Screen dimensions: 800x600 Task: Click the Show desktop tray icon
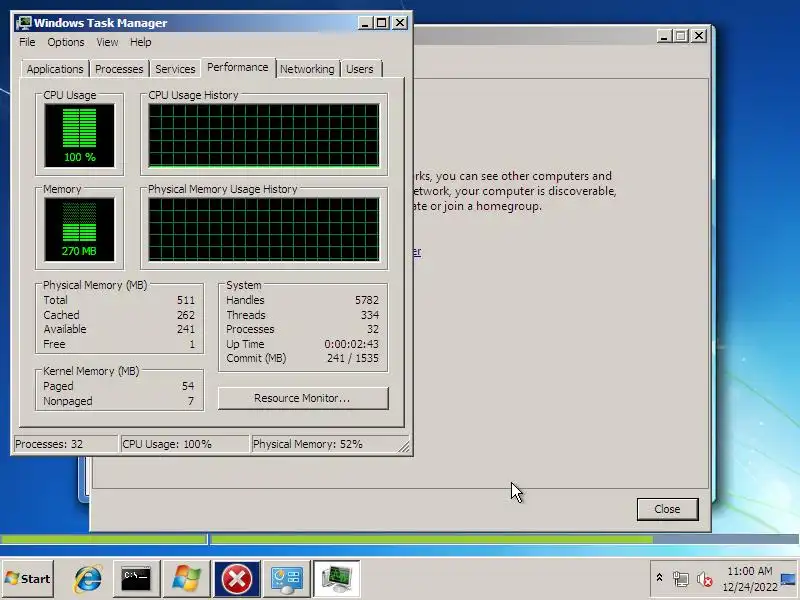pos(789,579)
